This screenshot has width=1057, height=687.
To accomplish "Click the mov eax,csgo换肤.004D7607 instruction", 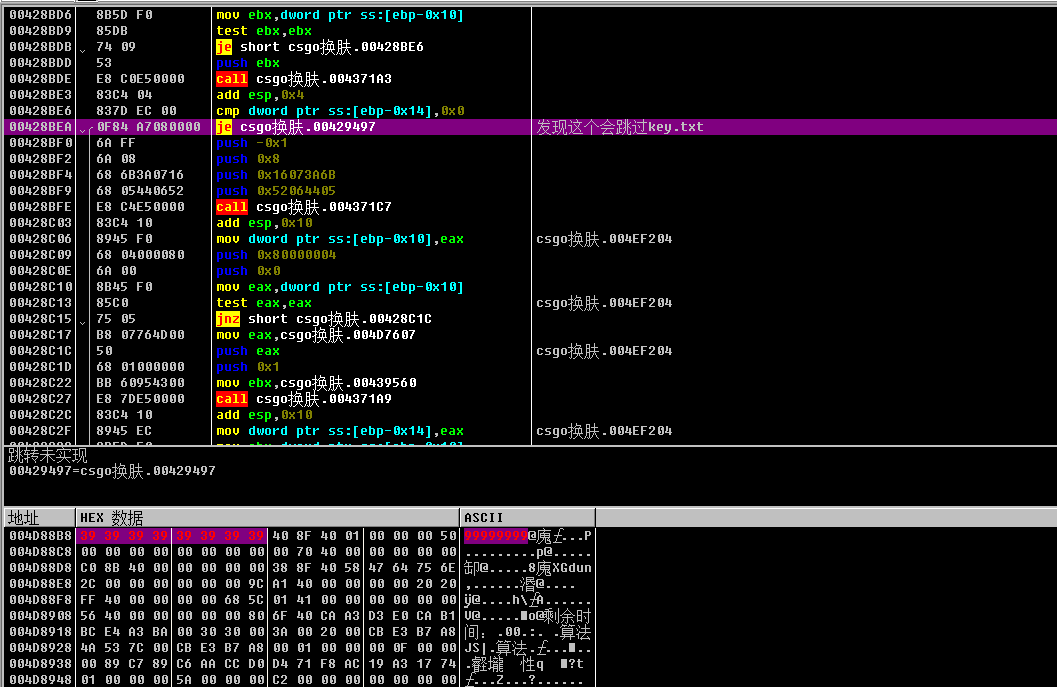I will [x=315, y=335].
